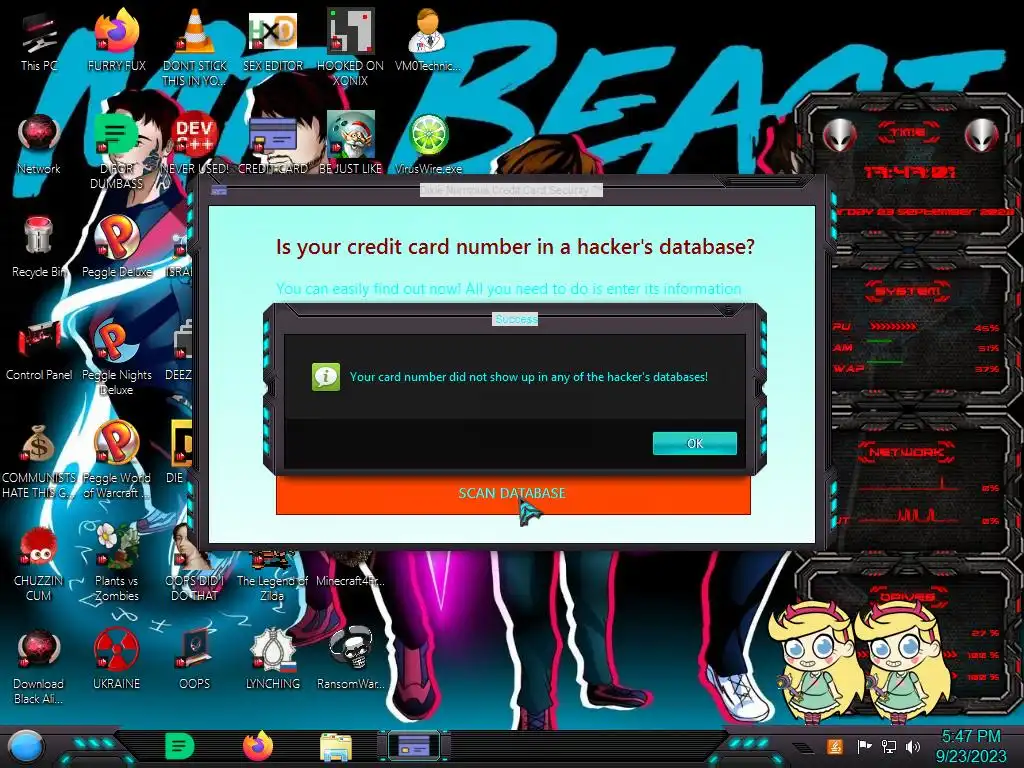Viewport: 1024px width, 768px height.
Task: Open the clock showing 5:47 PM
Action: (971, 746)
